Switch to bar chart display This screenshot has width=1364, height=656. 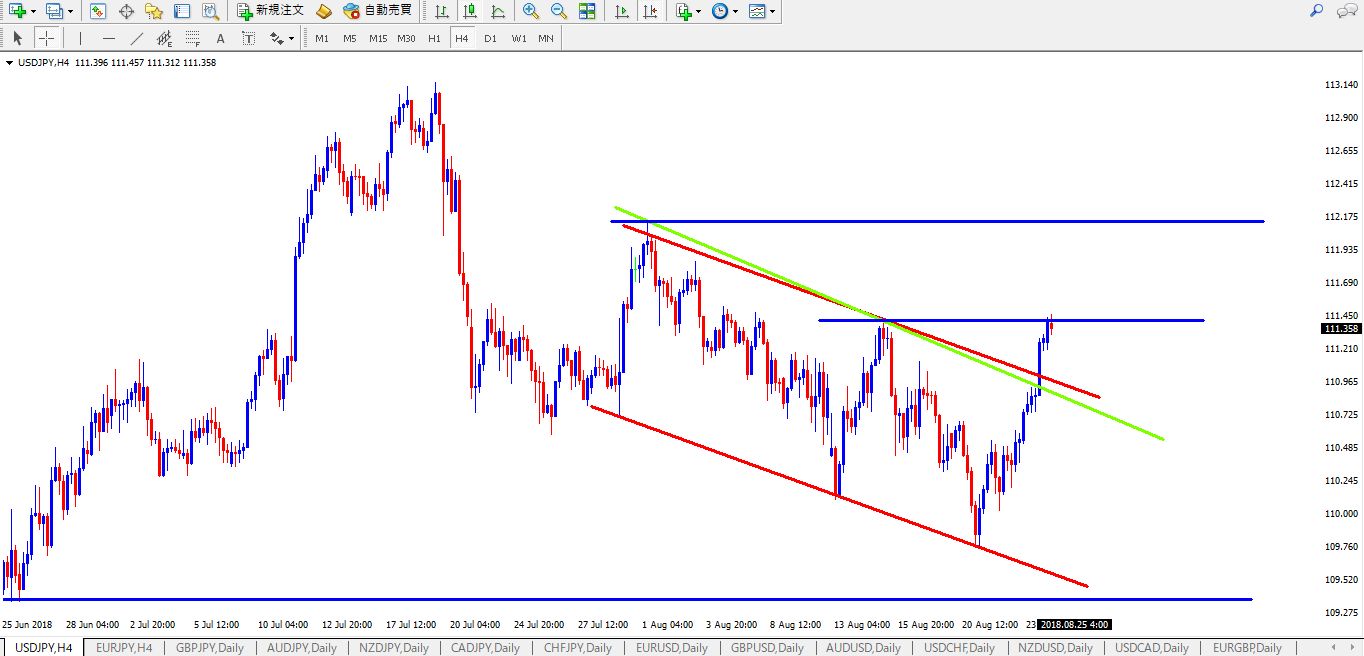[442, 11]
